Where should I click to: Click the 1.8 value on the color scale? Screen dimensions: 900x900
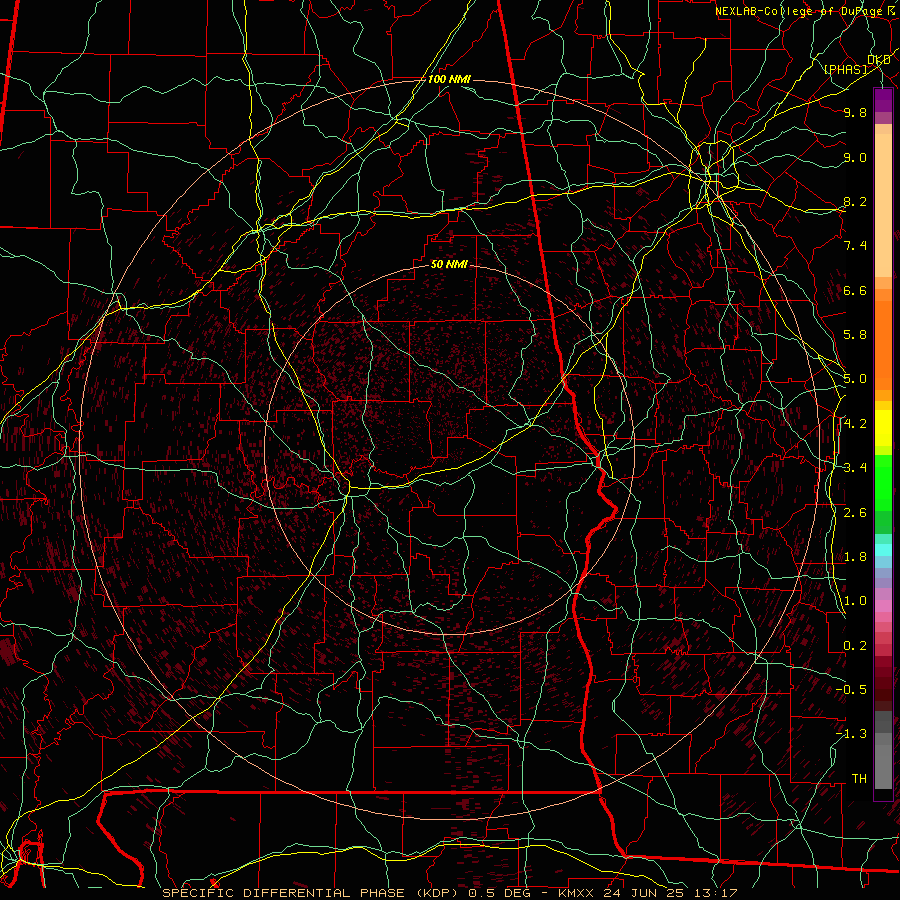point(855,557)
